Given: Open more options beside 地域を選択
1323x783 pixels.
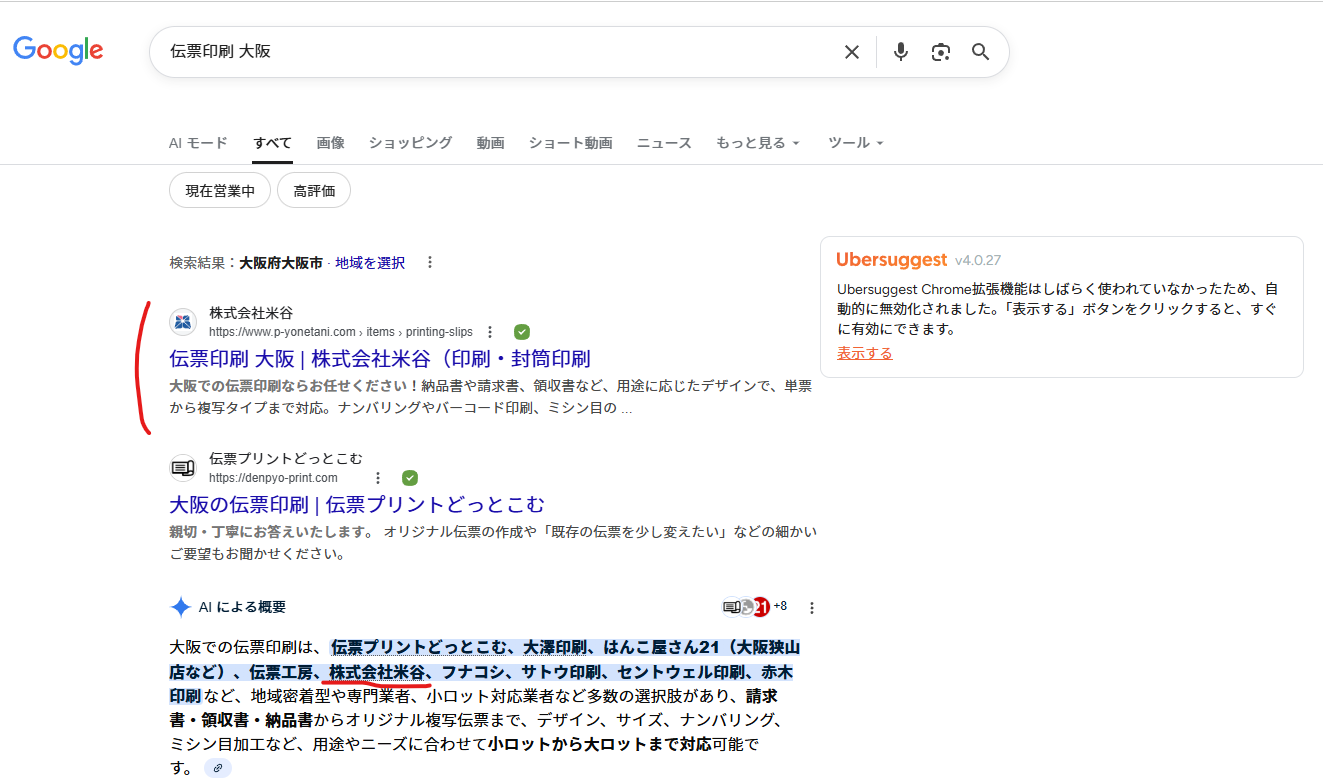Looking at the screenshot, I should coord(430,263).
